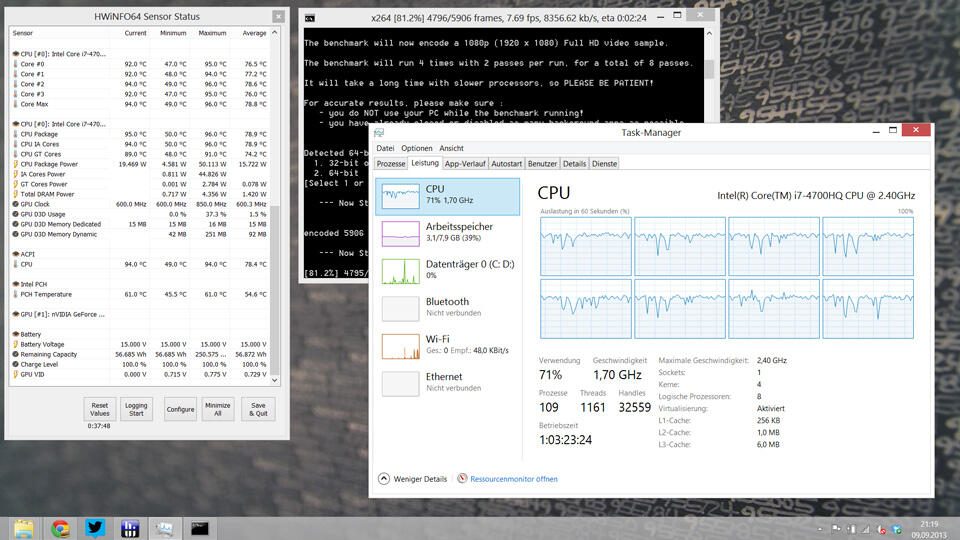This screenshot has width=960, height=540.
Task: Start logging with Logging Start button
Action: point(136,409)
